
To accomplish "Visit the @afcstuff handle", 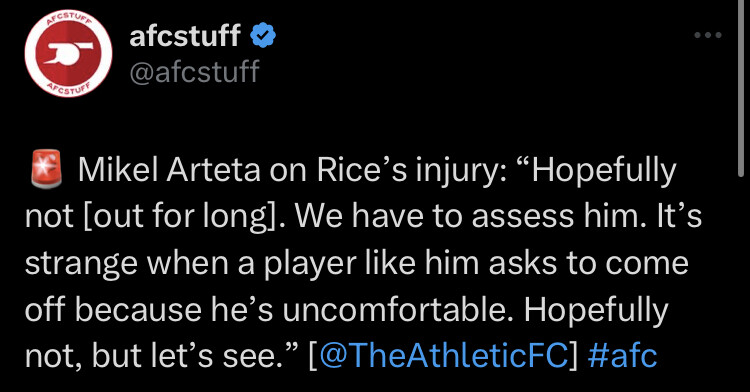I will (194, 72).
